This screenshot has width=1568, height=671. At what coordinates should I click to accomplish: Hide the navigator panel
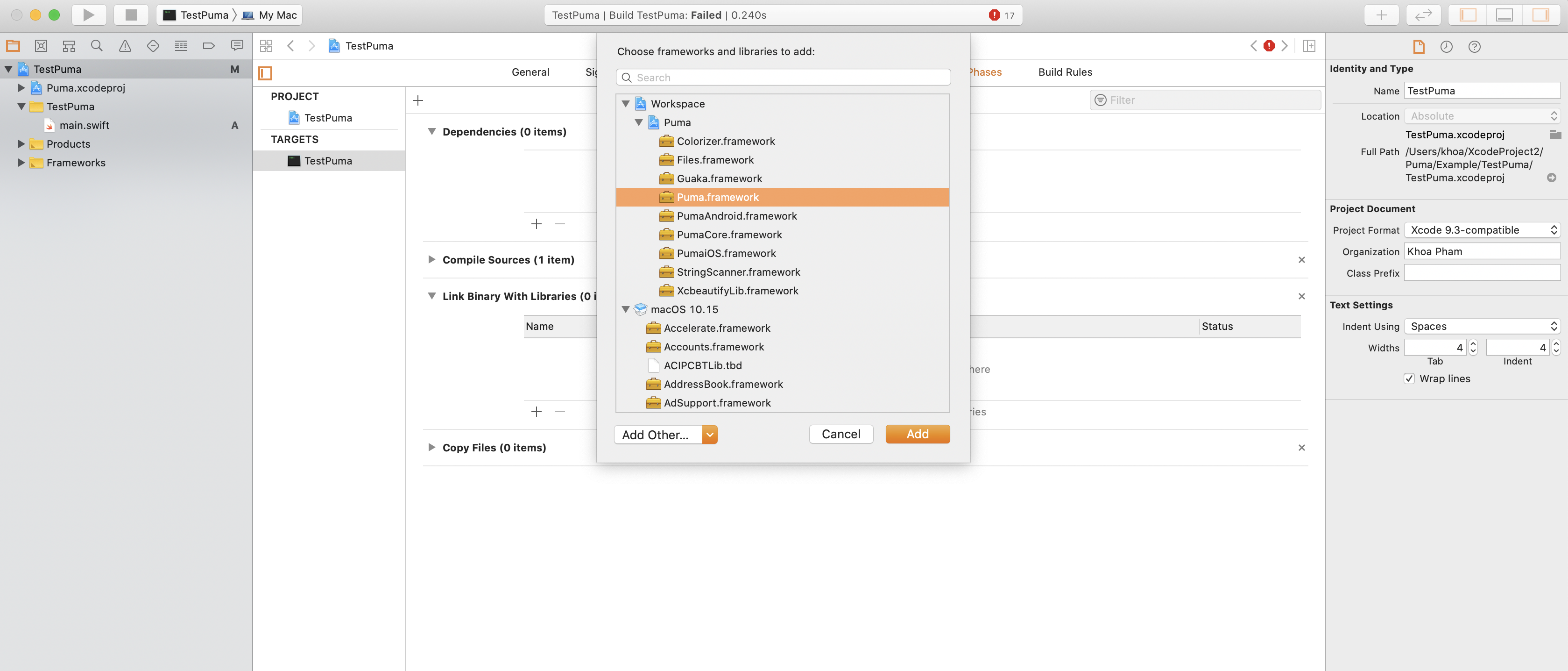[1468, 14]
